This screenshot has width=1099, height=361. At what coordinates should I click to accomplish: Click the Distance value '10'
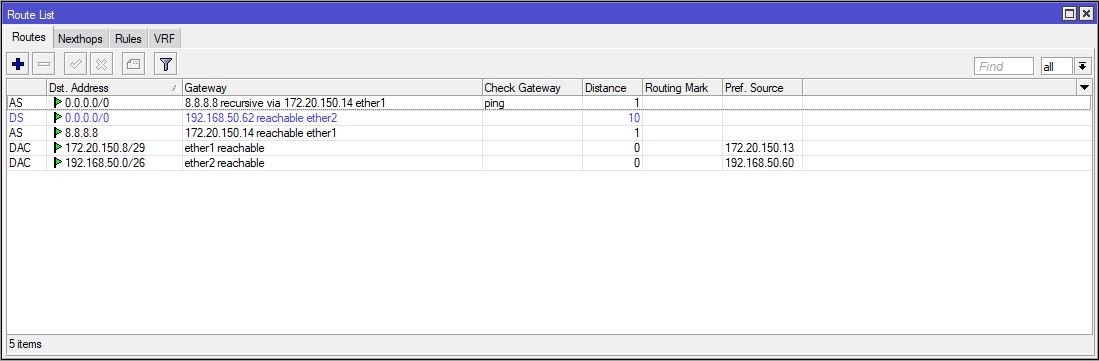[x=634, y=118]
